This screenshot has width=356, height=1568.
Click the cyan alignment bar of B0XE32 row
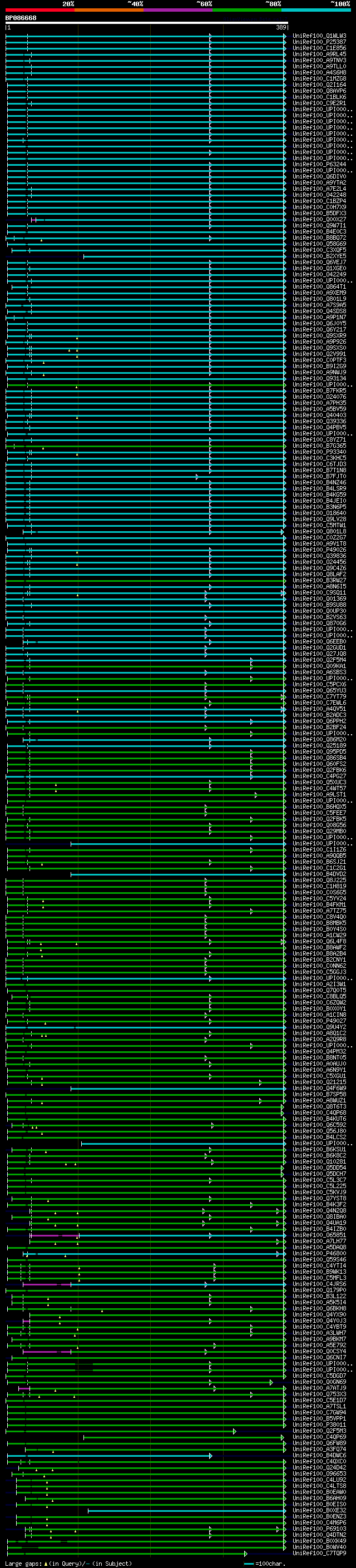(186, 1511)
